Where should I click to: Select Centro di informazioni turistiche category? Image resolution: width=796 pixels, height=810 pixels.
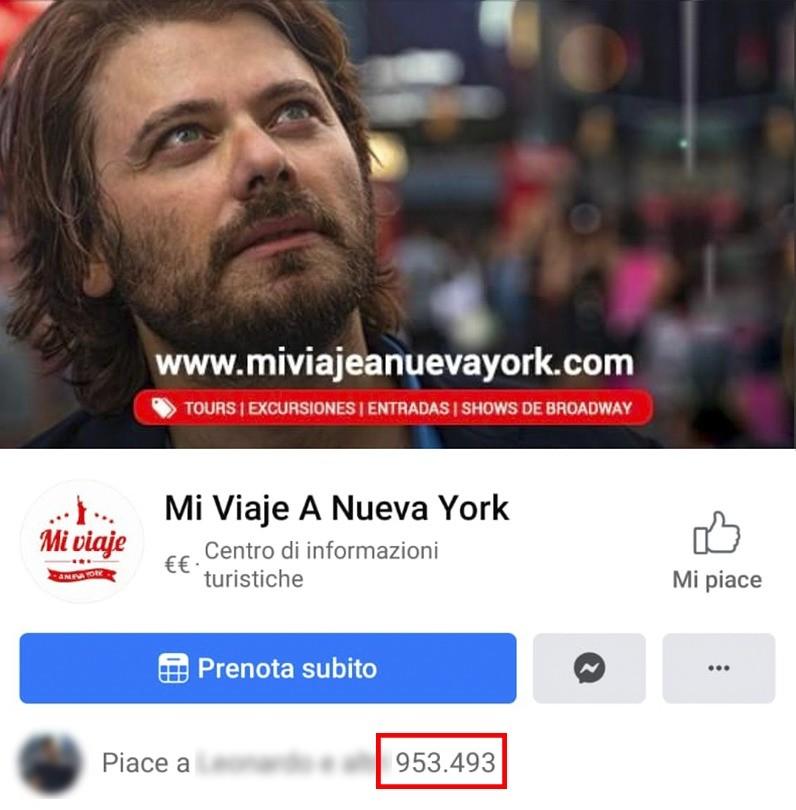[321, 565]
